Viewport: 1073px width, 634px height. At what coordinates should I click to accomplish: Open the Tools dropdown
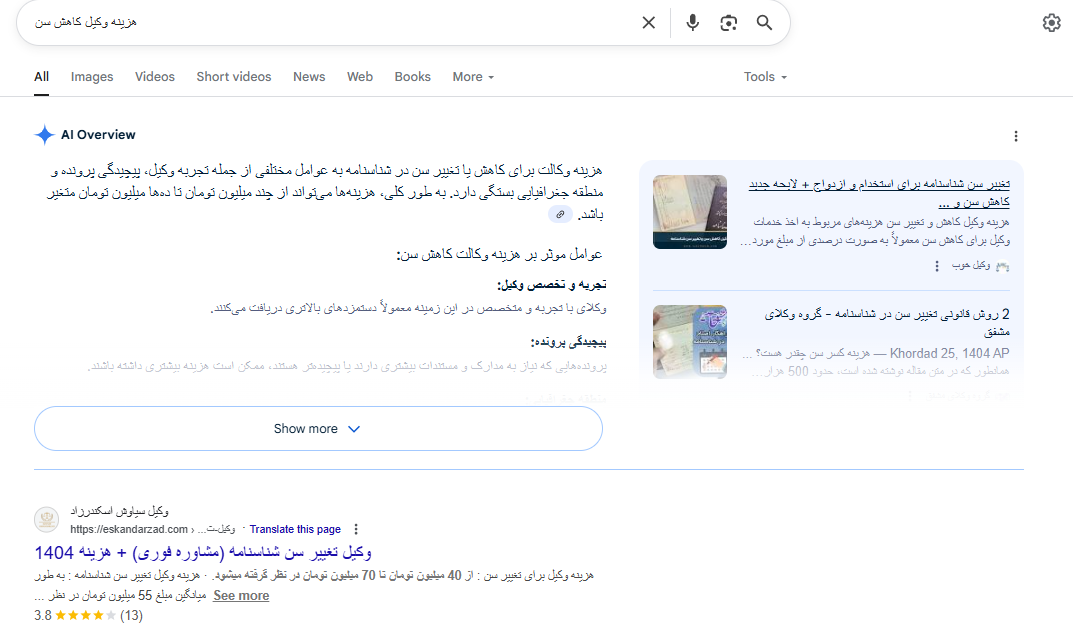[765, 77]
